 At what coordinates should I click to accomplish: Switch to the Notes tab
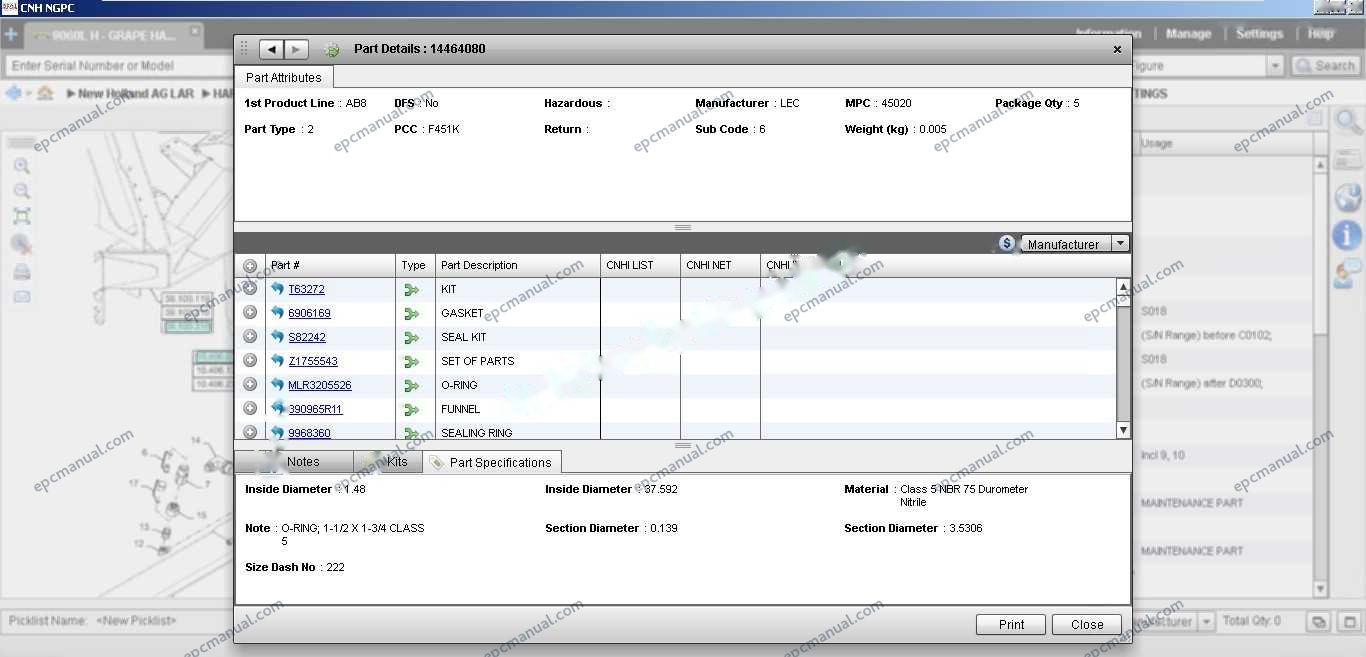pos(294,462)
